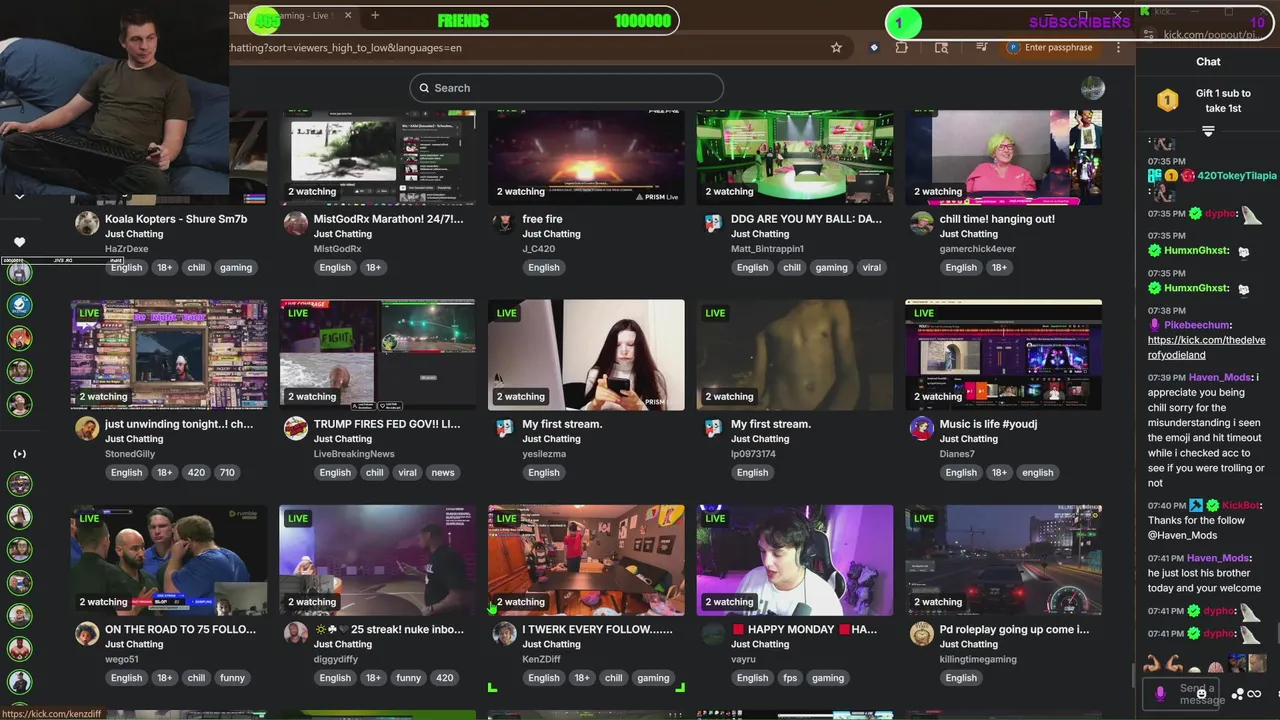The image size is (1280, 720).
Task: Expand the pinned gift sub leaderboard arrow
Action: point(1208,131)
